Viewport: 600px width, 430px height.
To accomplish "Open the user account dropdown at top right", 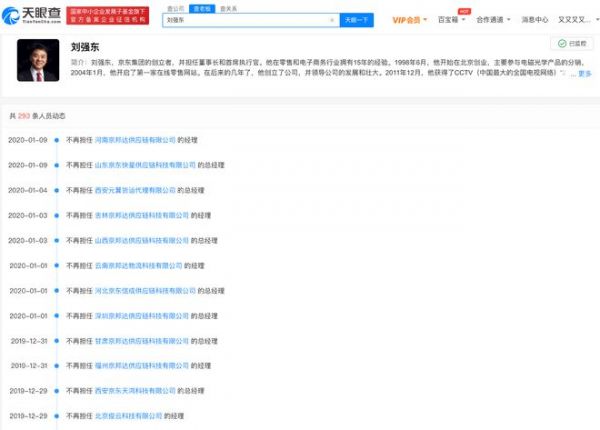I will coord(578,20).
